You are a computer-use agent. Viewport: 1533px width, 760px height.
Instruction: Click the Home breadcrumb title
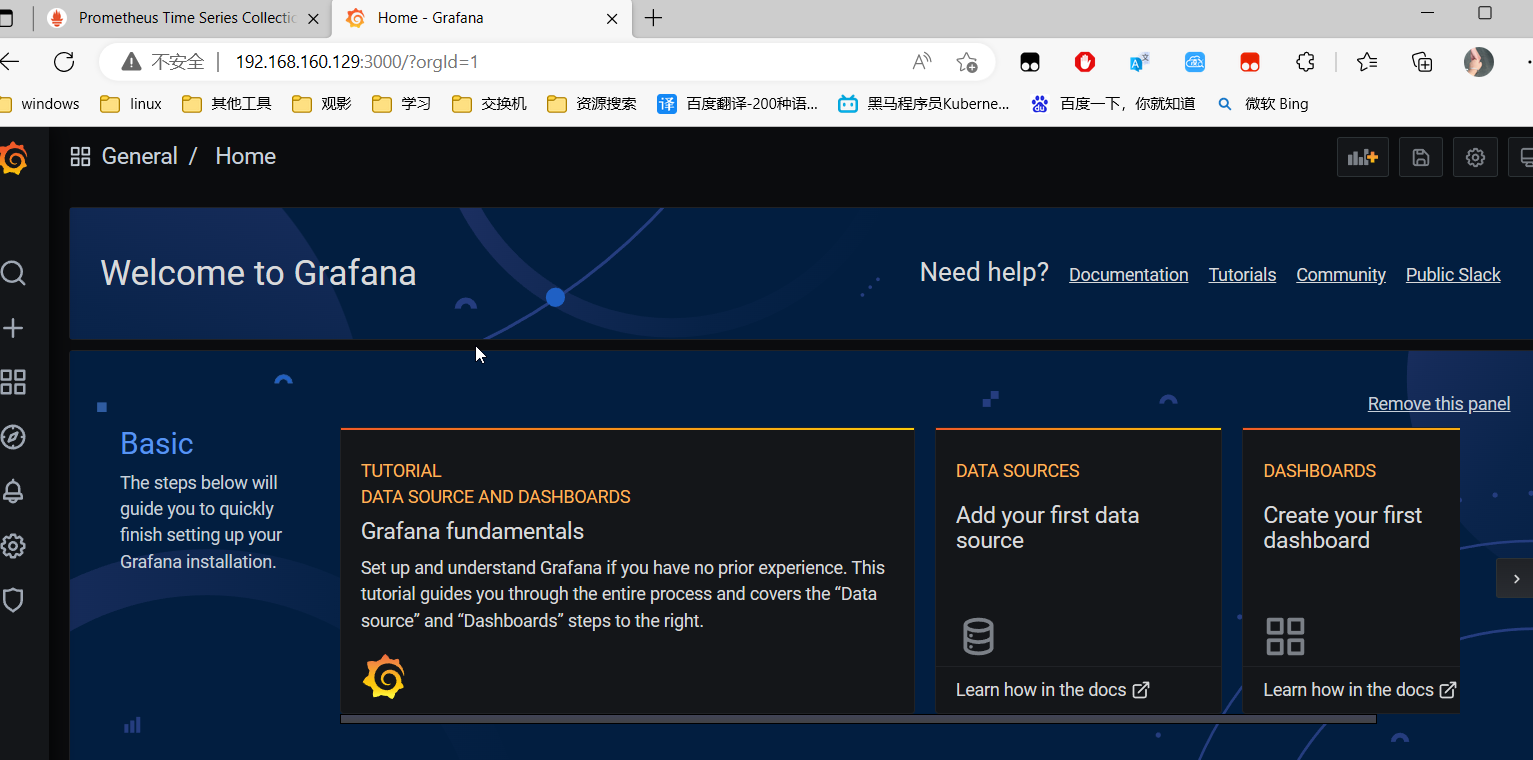[245, 156]
